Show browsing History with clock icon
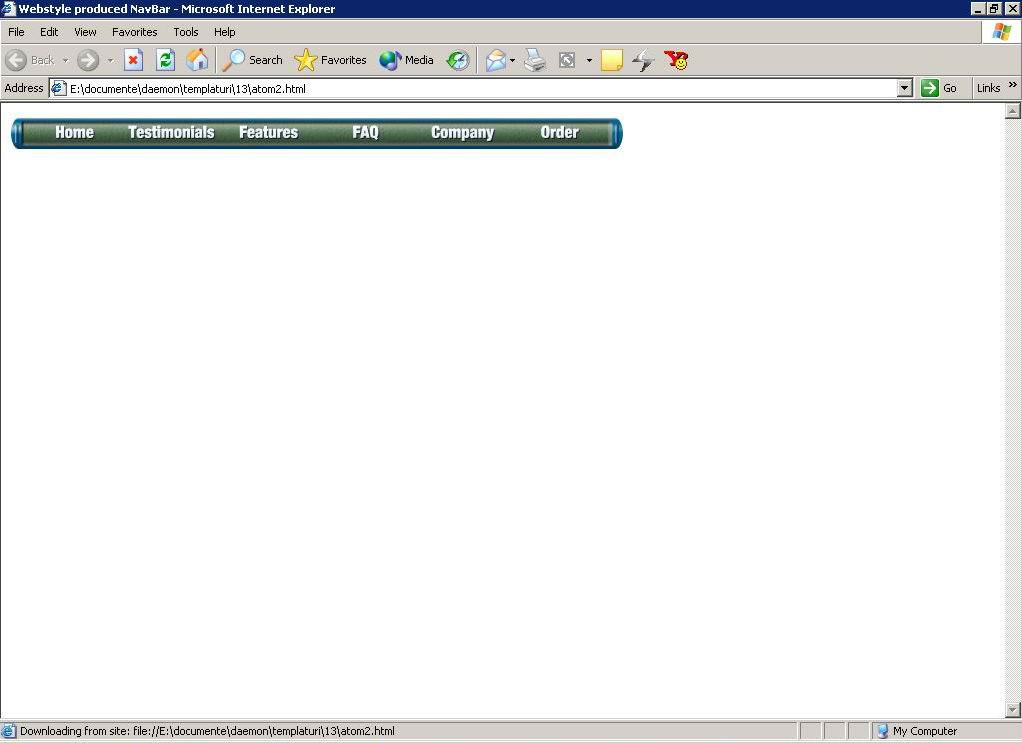The height and width of the screenshot is (743, 1022). click(458, 60)
